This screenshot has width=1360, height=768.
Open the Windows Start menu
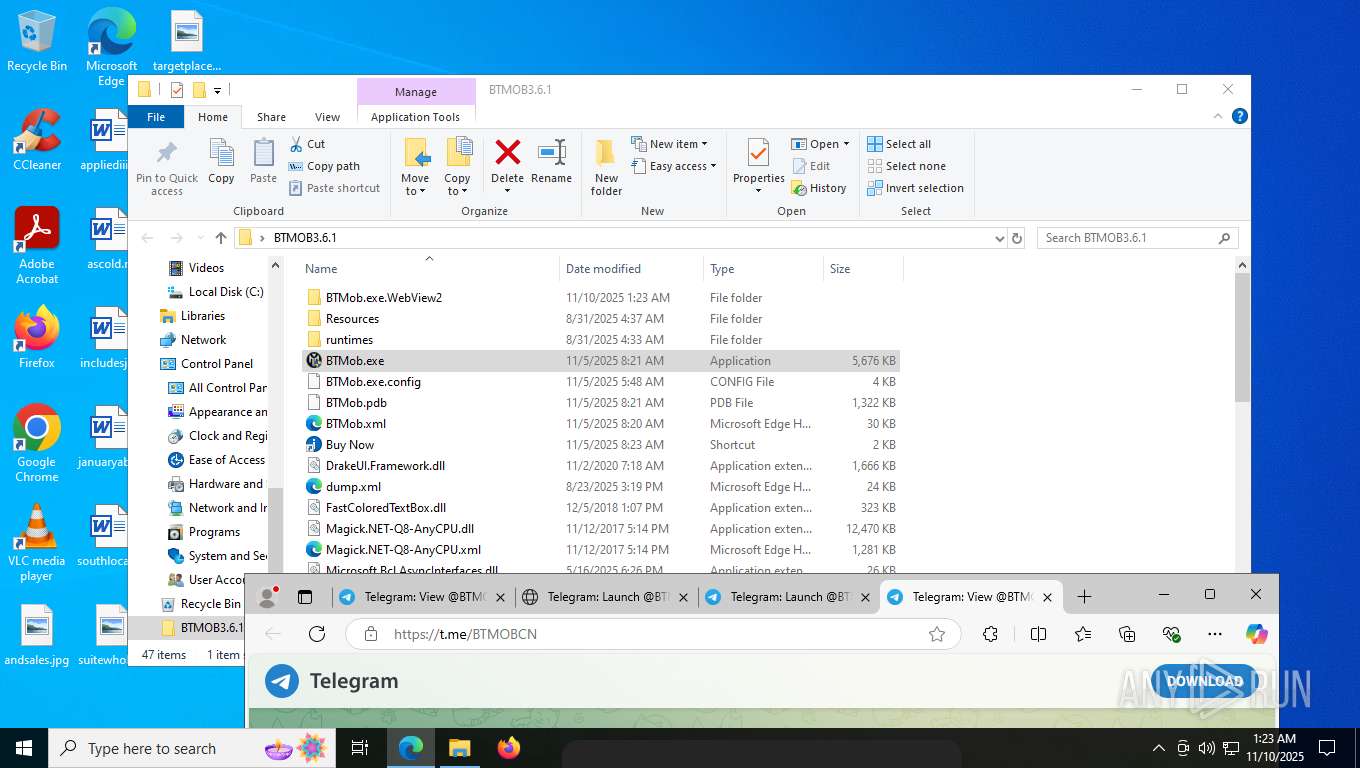[23, 748]
